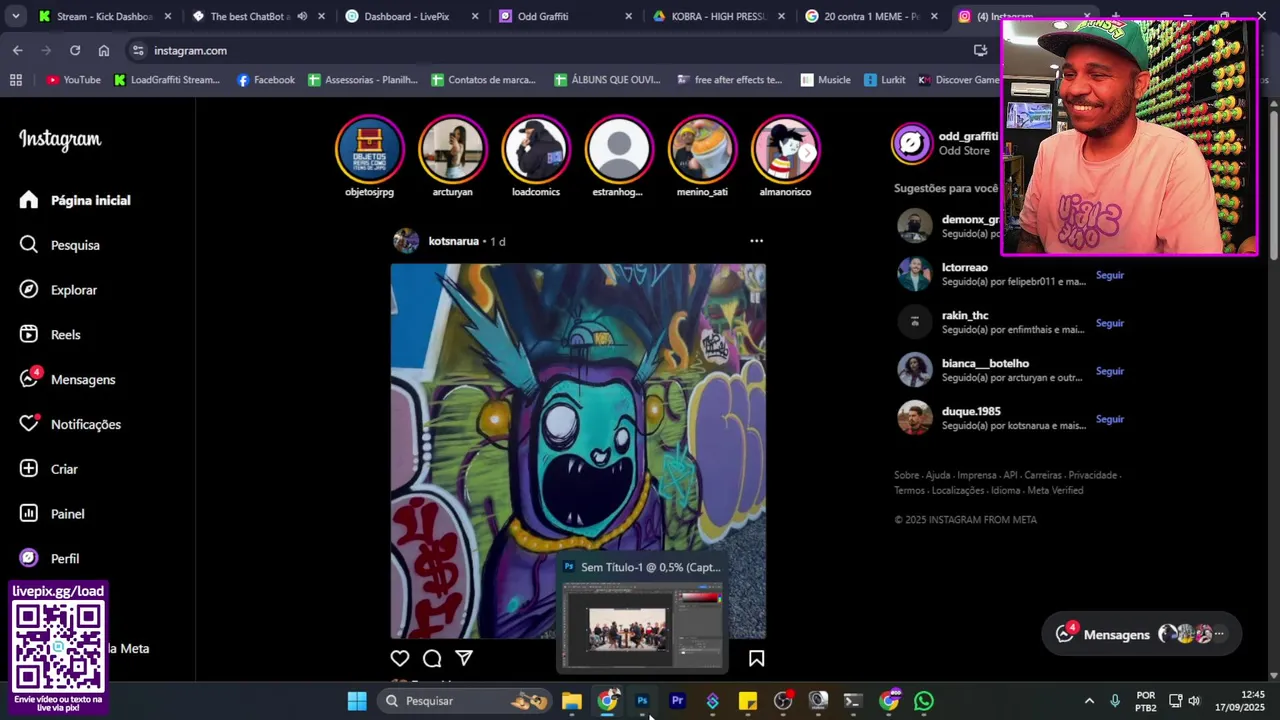Switch to Stream - Kick Dashboard tab

103,16
